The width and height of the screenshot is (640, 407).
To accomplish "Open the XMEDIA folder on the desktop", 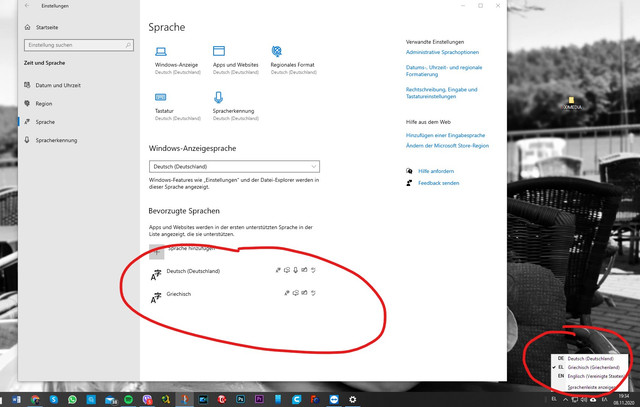I will point(572,103).
